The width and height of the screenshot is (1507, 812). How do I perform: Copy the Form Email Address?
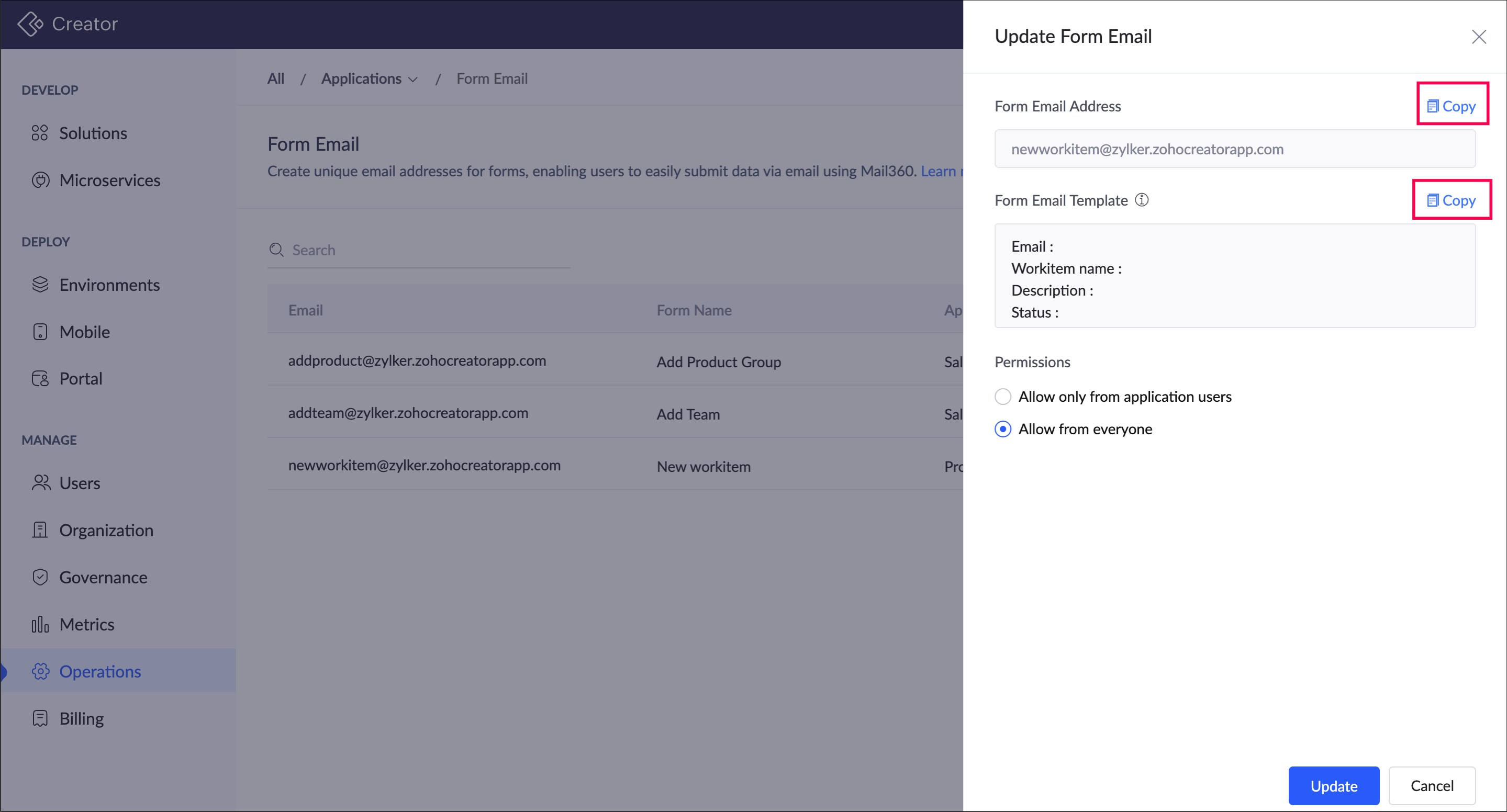click(1452, 106)
